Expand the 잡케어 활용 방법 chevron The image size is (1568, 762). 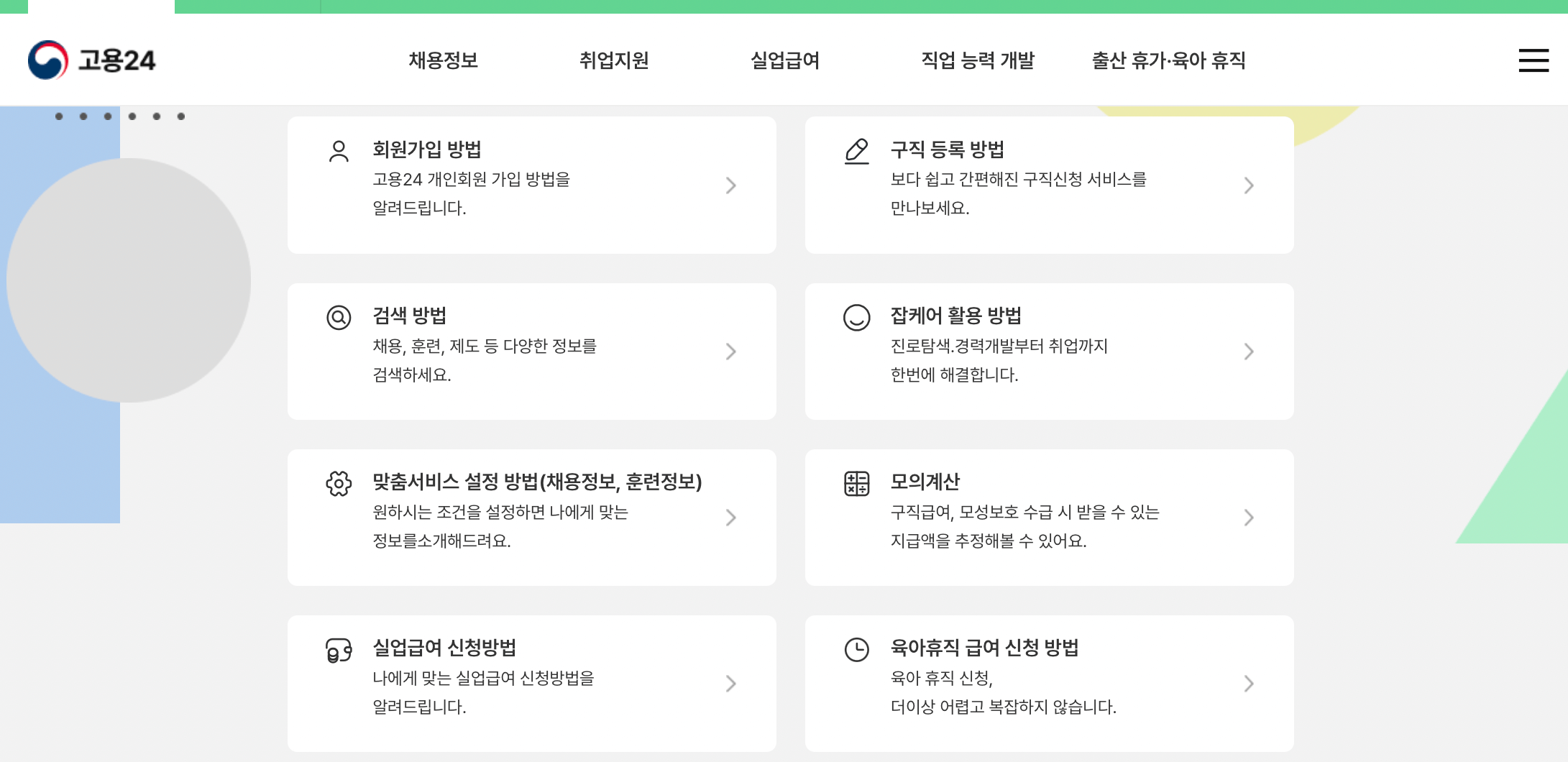coord(1249,352)
